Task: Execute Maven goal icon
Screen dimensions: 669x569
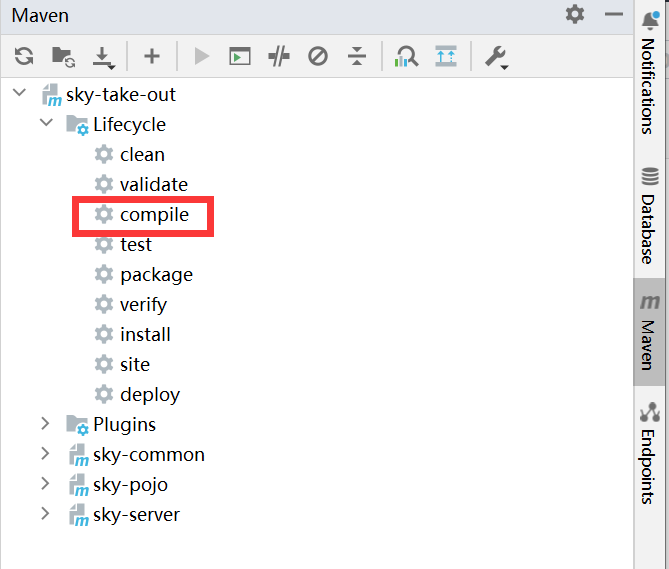Action: (x=240, y=56)
